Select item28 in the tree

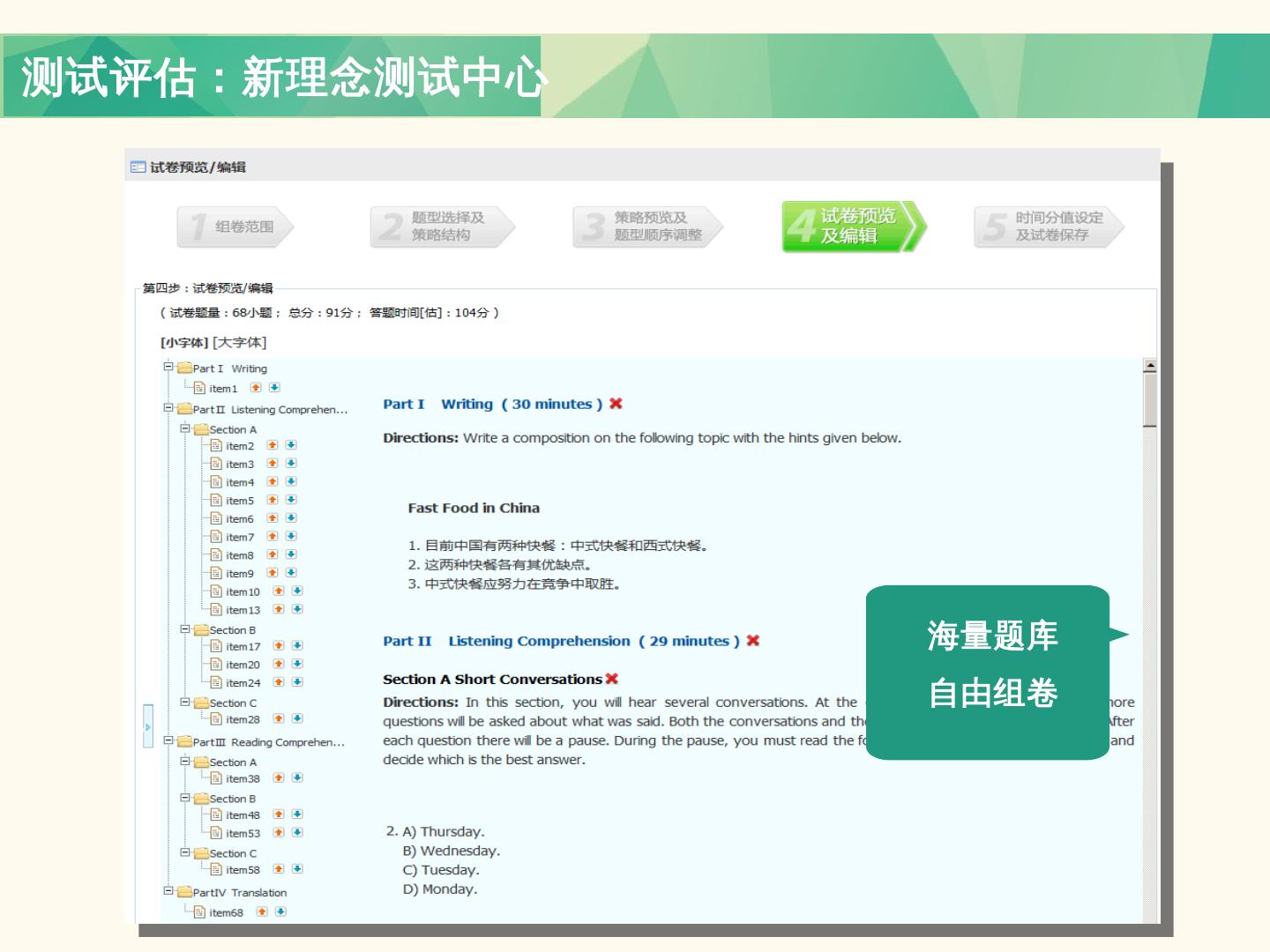pyautogui.click(x=243, y=719)
